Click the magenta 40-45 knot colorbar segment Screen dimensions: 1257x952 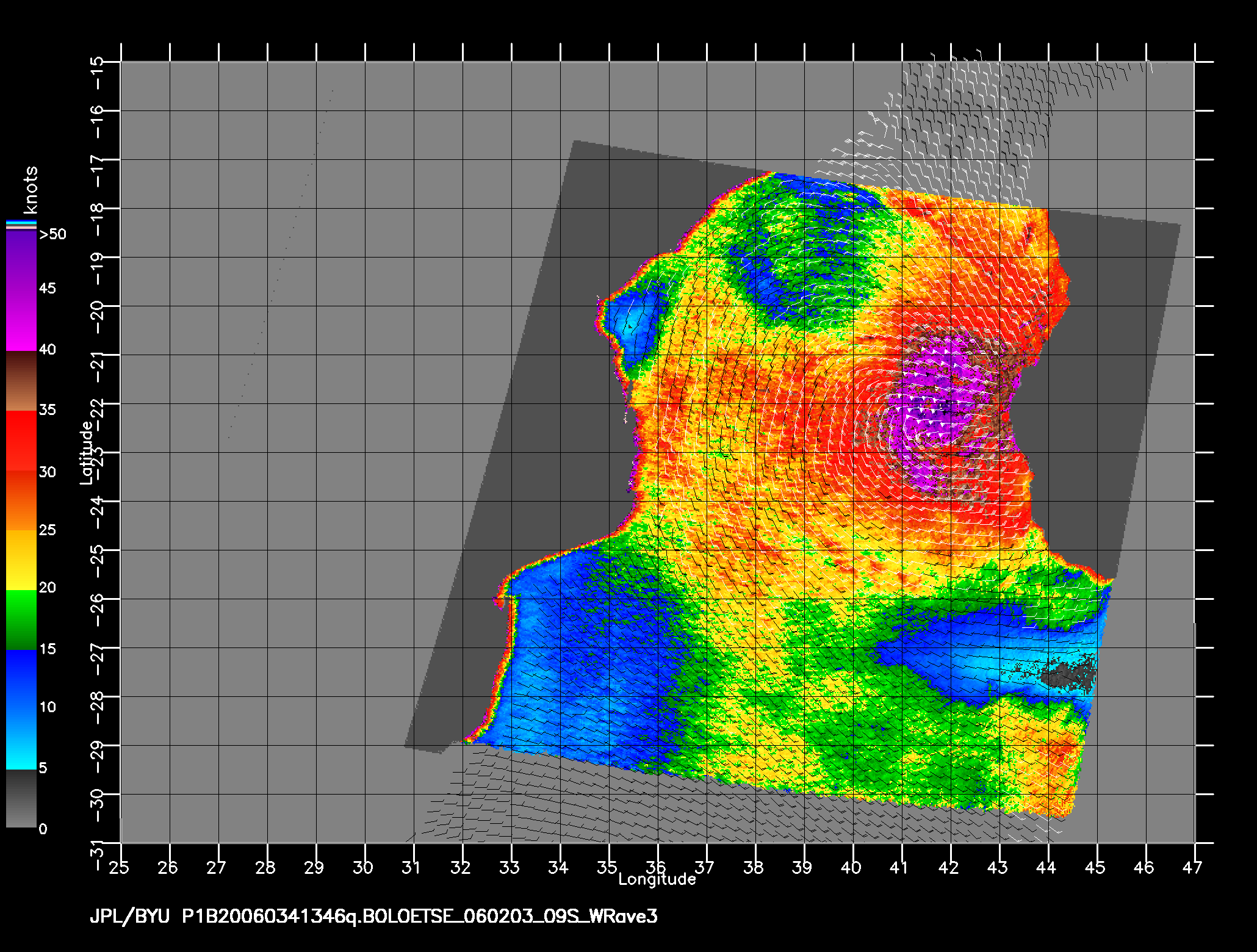coord(21,320)
